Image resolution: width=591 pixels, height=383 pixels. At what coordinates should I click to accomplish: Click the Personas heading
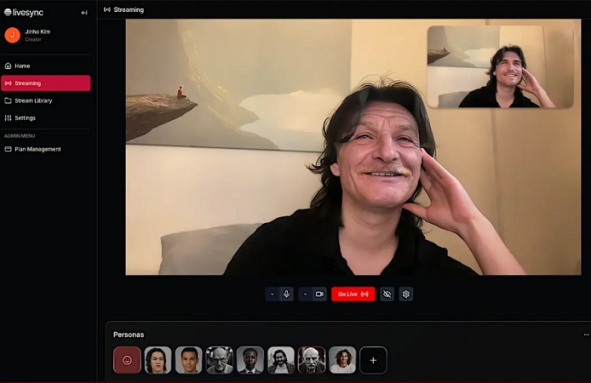click(x=129, y=335)
